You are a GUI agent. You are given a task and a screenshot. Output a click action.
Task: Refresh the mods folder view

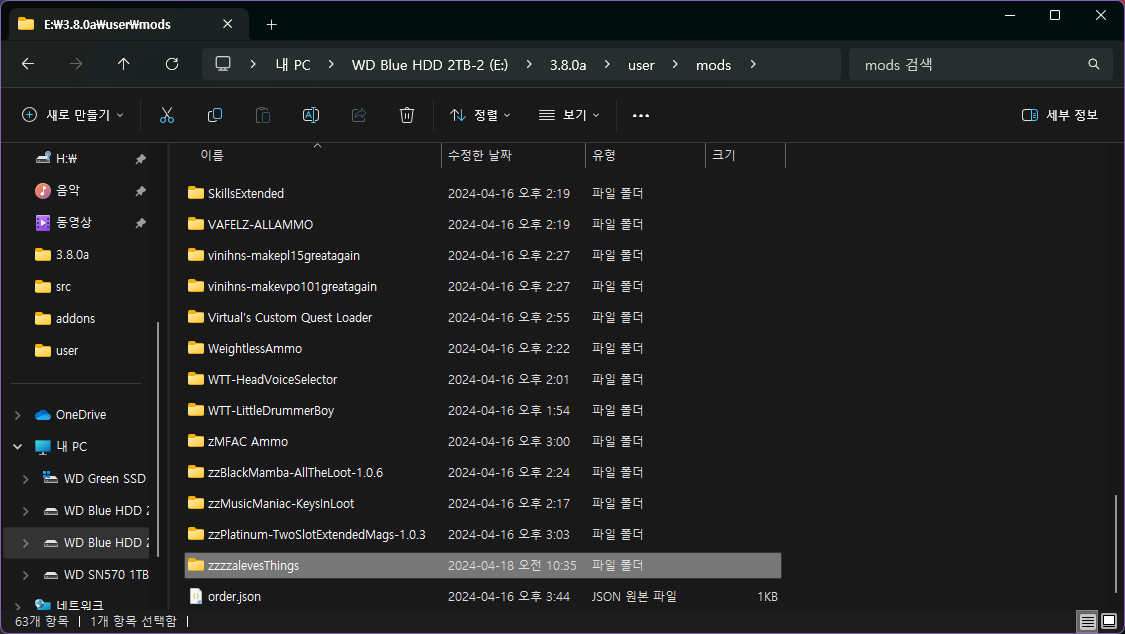[171, 64]
